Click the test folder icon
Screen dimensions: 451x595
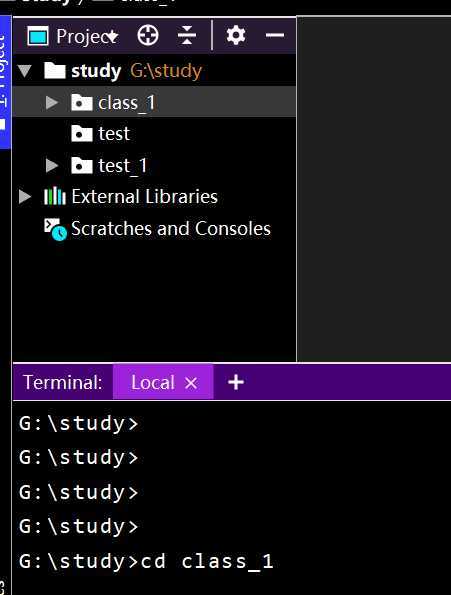(x=82, y=134)
